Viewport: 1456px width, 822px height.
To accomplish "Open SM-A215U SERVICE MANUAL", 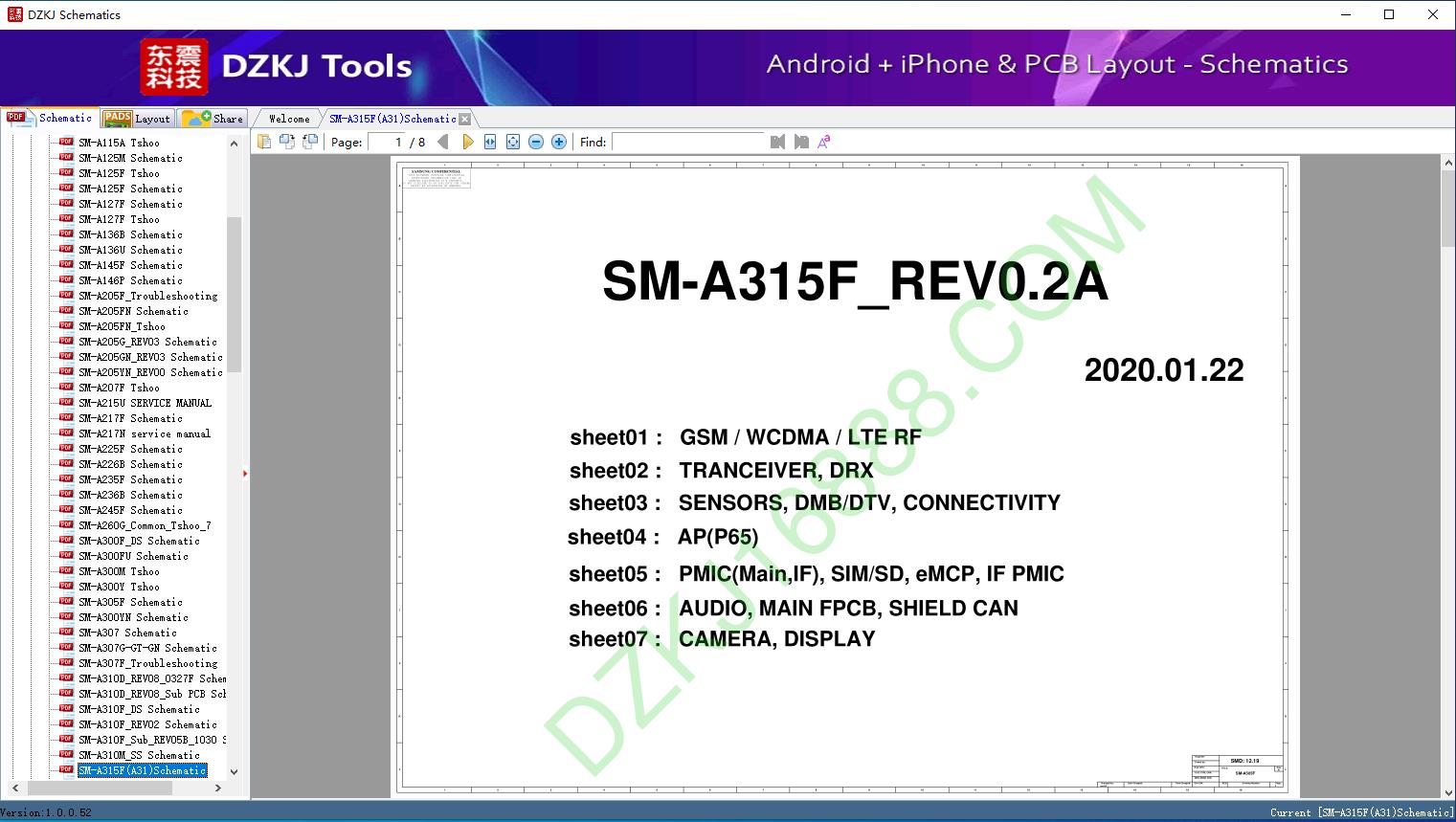I will pos(146,403).
